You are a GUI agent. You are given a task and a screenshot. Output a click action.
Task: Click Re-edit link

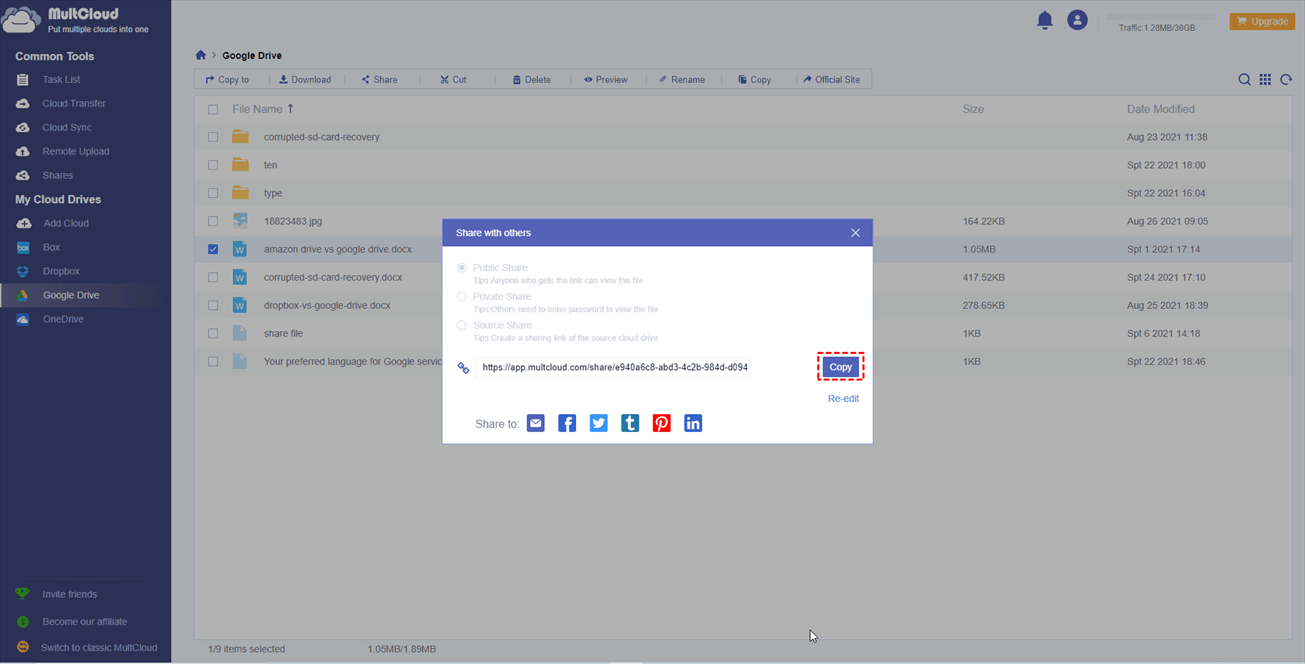coord(843,398)
